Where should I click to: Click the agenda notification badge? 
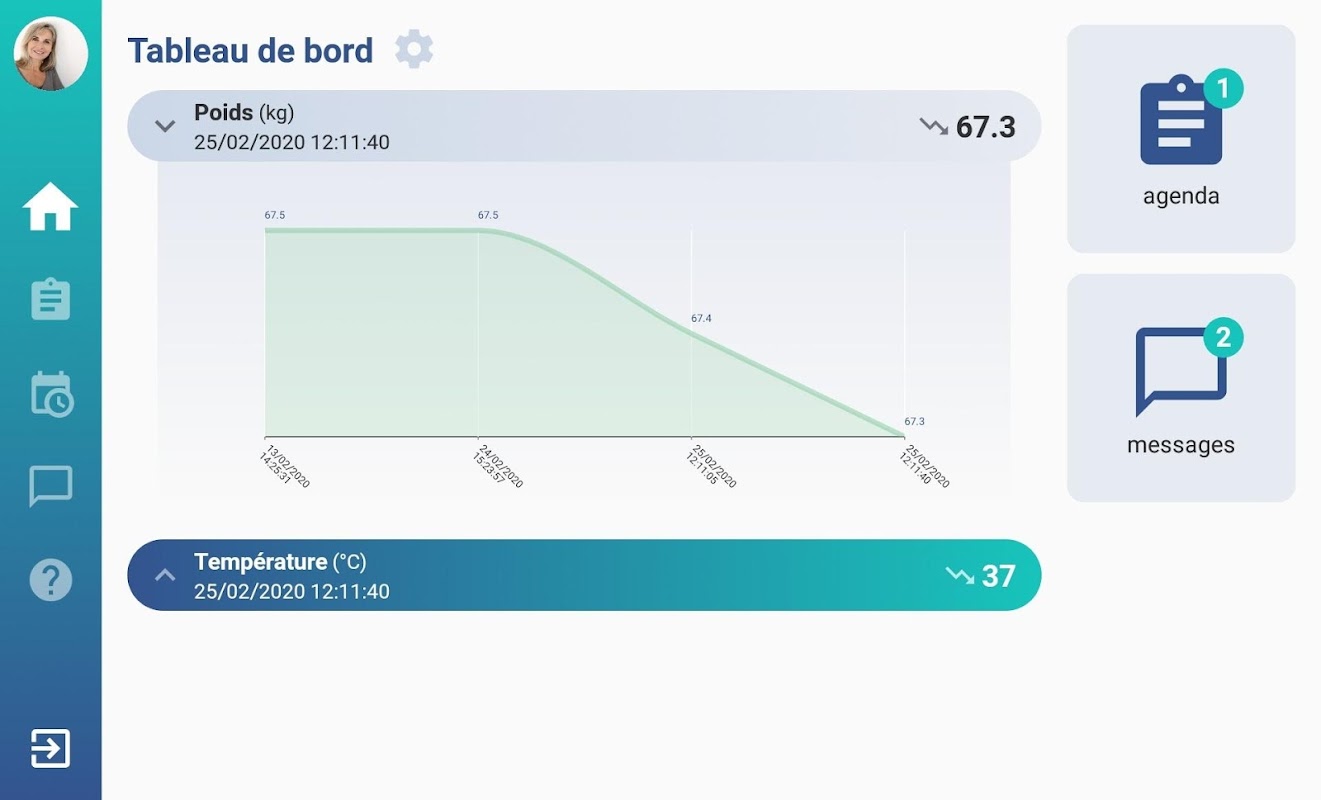pyautogui.click(x=1222, y=89)
